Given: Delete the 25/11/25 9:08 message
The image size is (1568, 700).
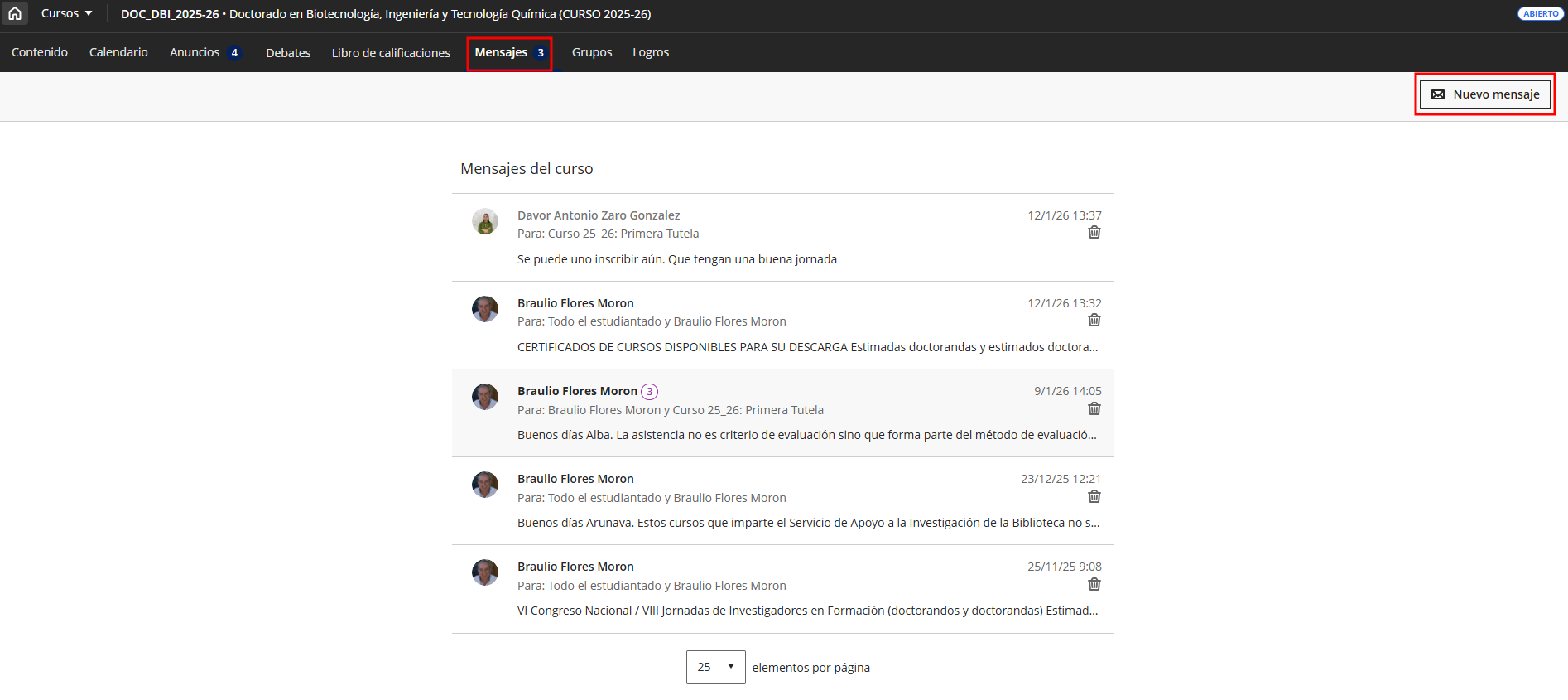Looking at the screenshot, I should (x=1094, y=585).
